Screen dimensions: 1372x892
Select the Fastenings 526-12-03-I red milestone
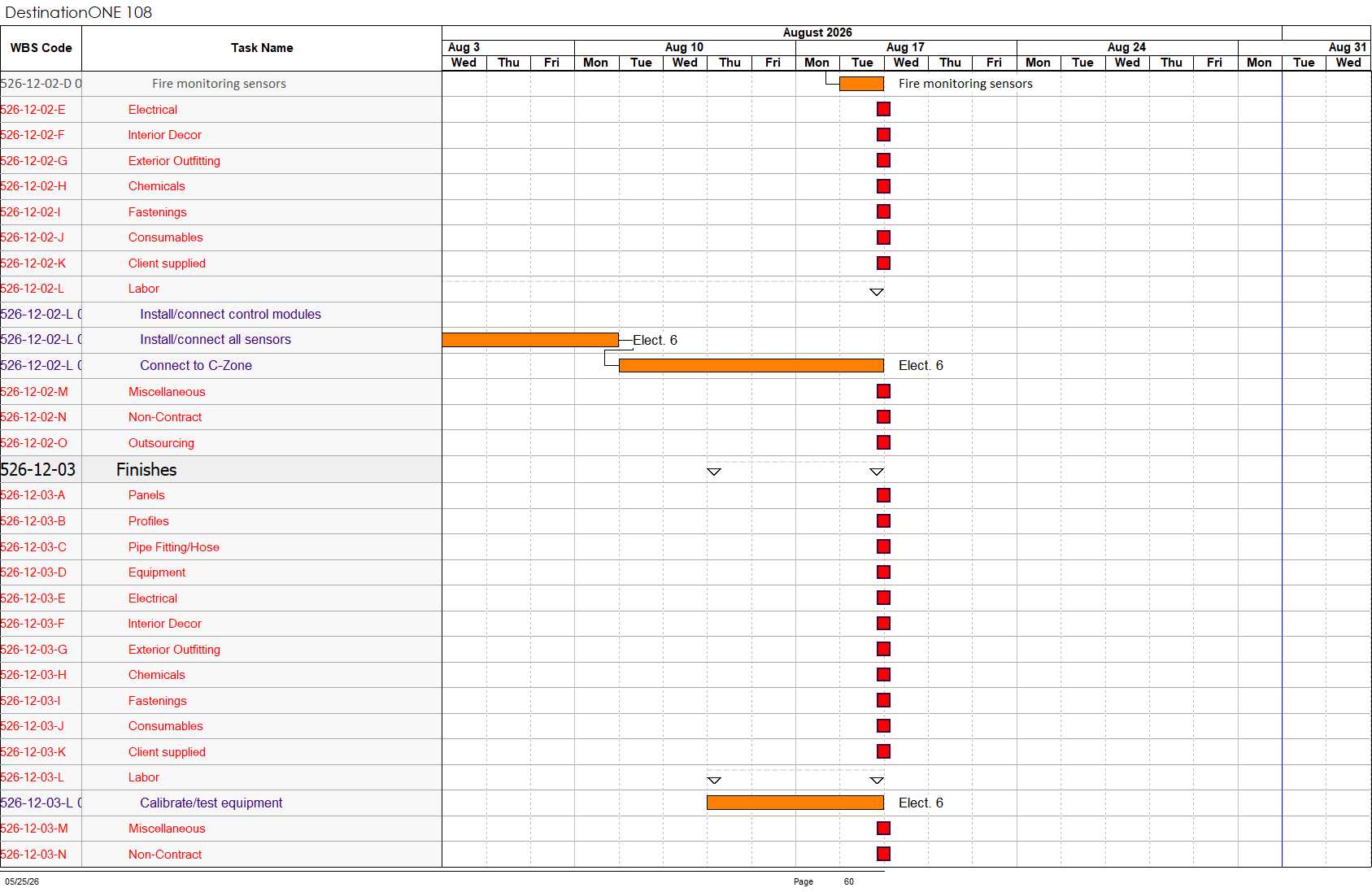[x=883, y=700]
